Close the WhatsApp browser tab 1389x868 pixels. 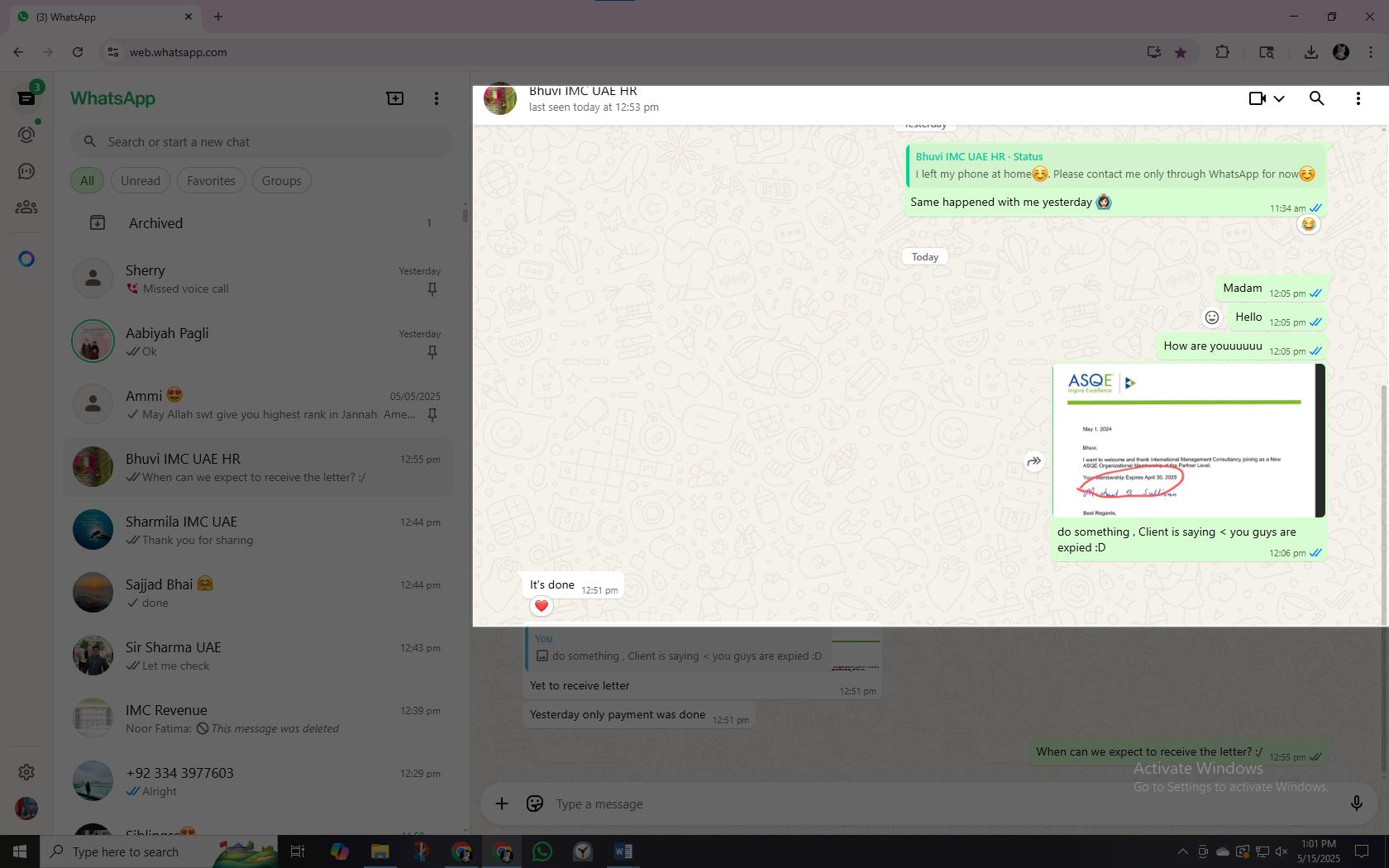[x=189, y=17]
